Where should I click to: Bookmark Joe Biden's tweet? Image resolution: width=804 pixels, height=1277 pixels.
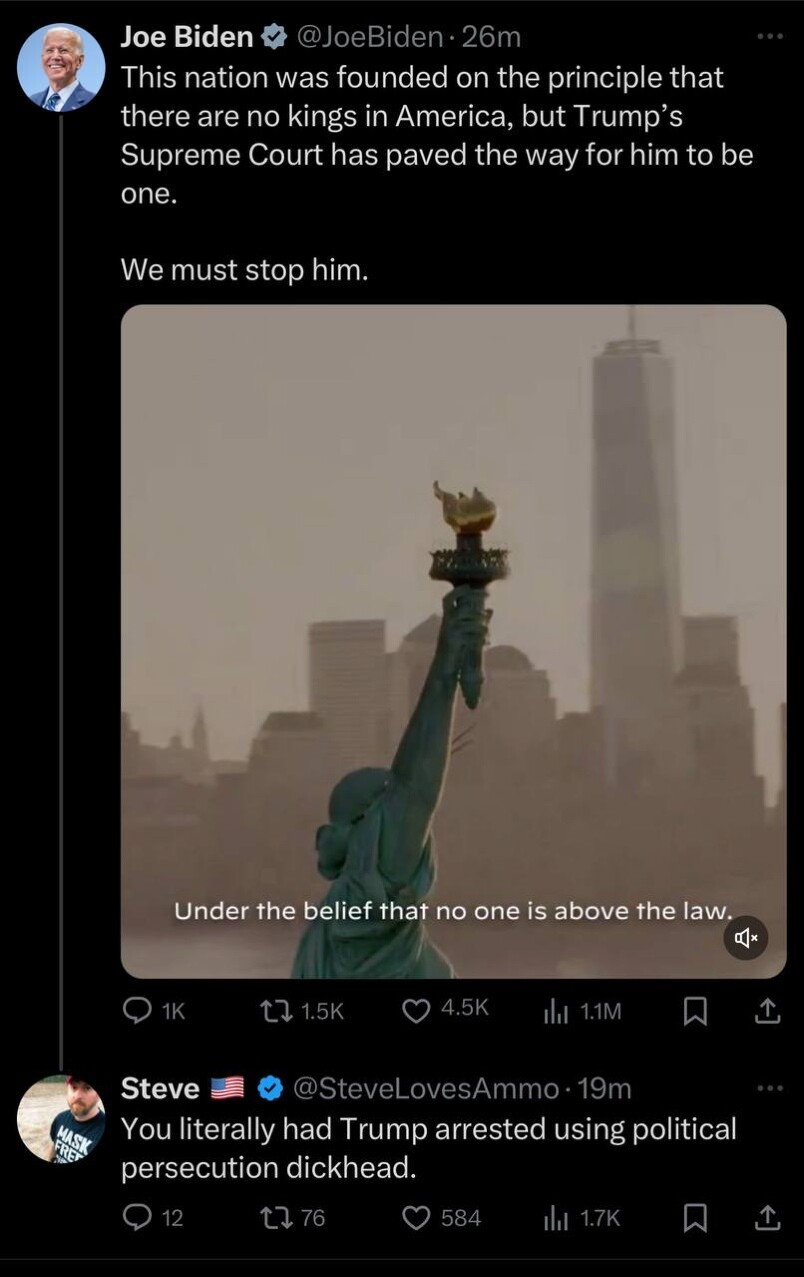(694, 1012)
